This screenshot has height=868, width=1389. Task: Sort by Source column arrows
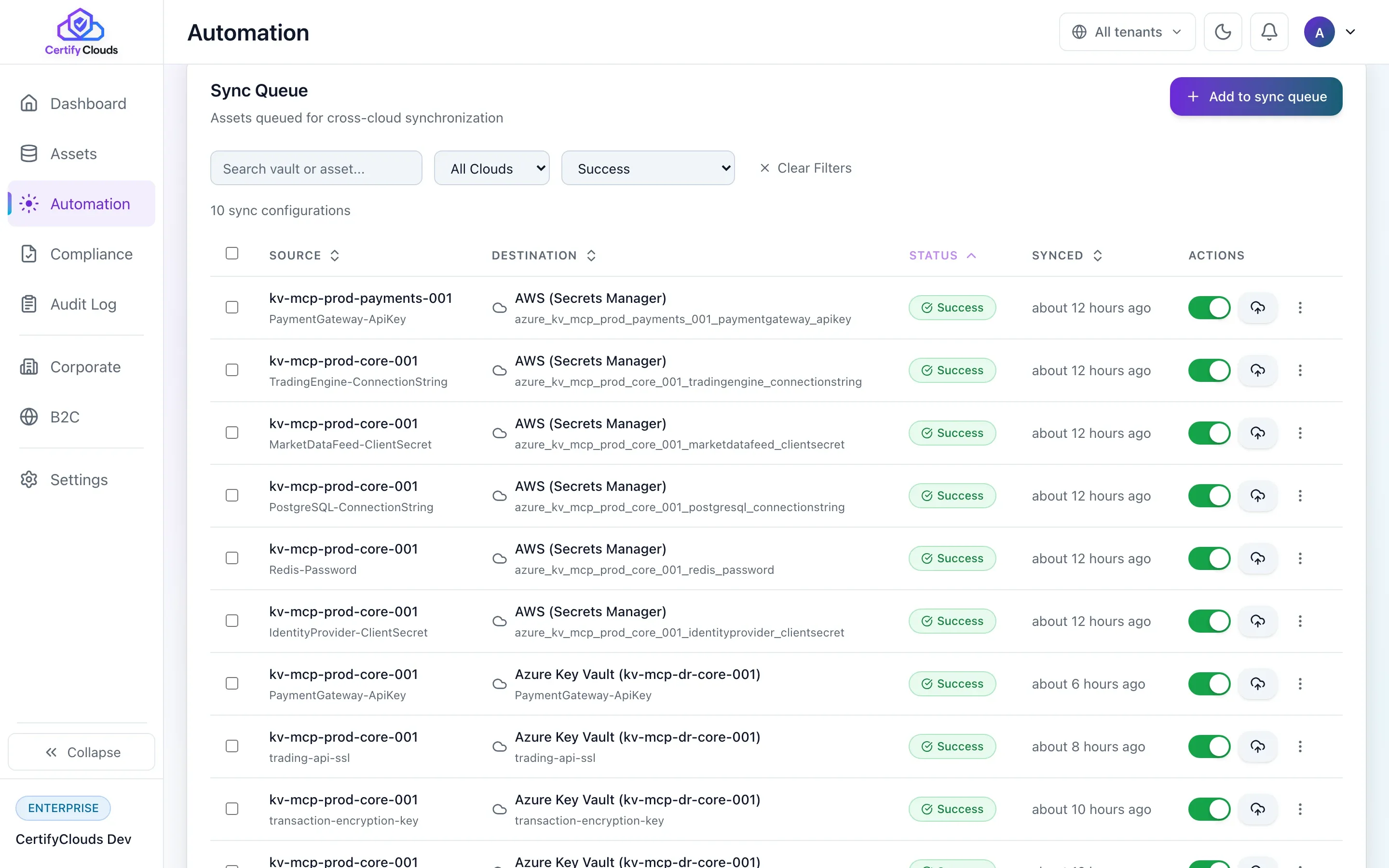tap(335, 256)
